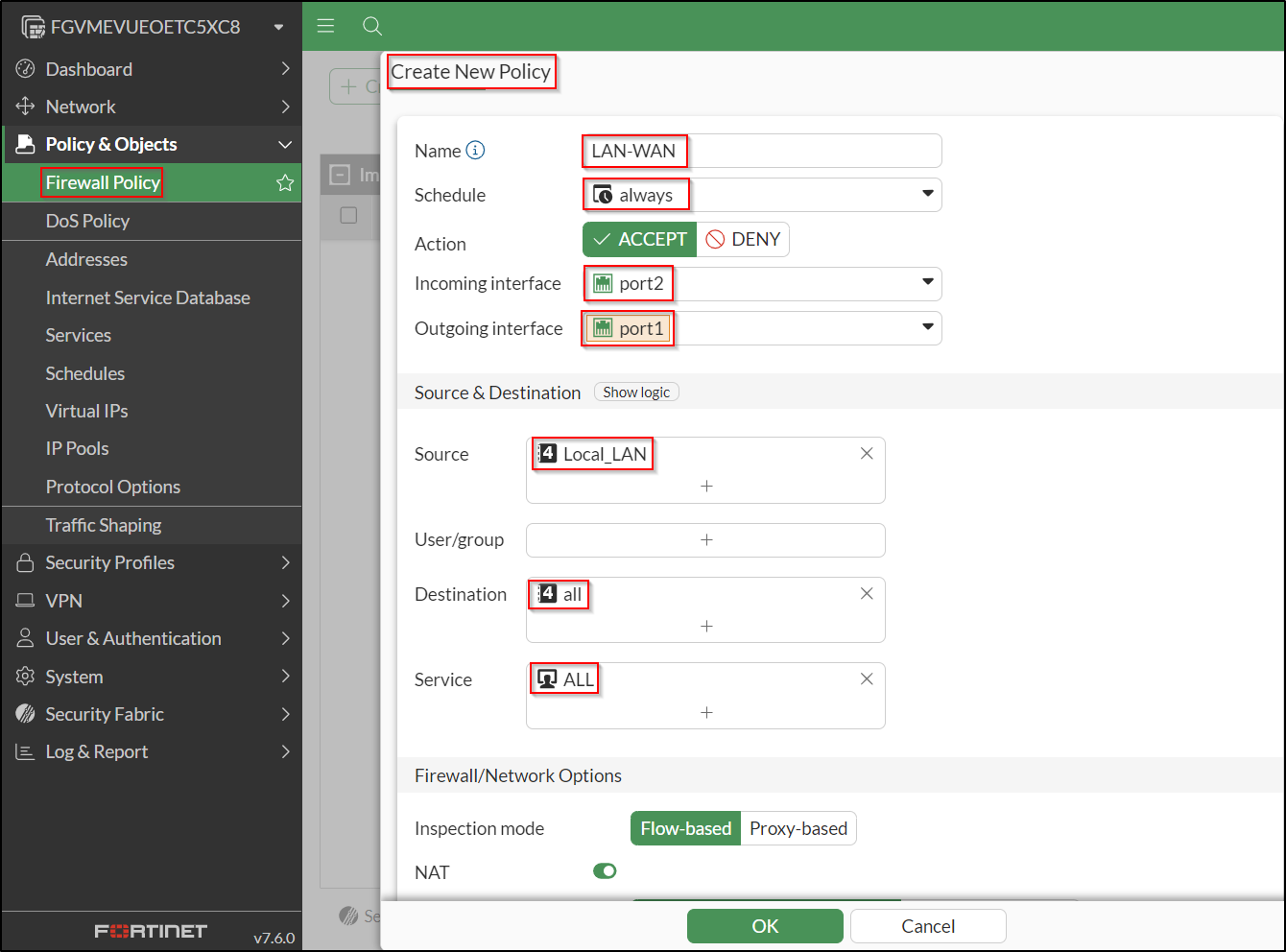Open the Outgoing interface dropdown
This screenshot has width=1286, height=952.
pyautogui.click(x=928, y=327)
